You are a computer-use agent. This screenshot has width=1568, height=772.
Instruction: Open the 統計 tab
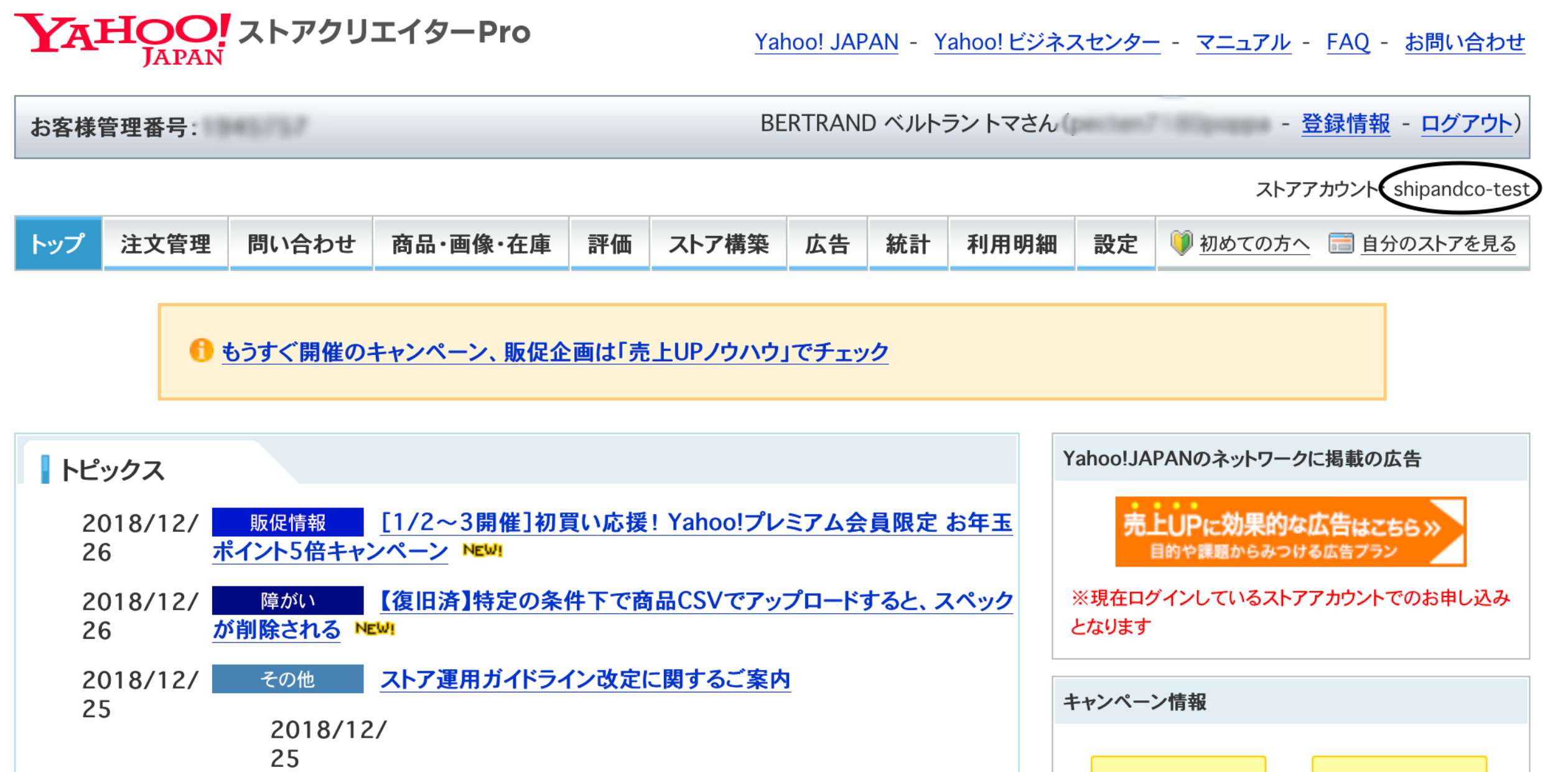908,243
